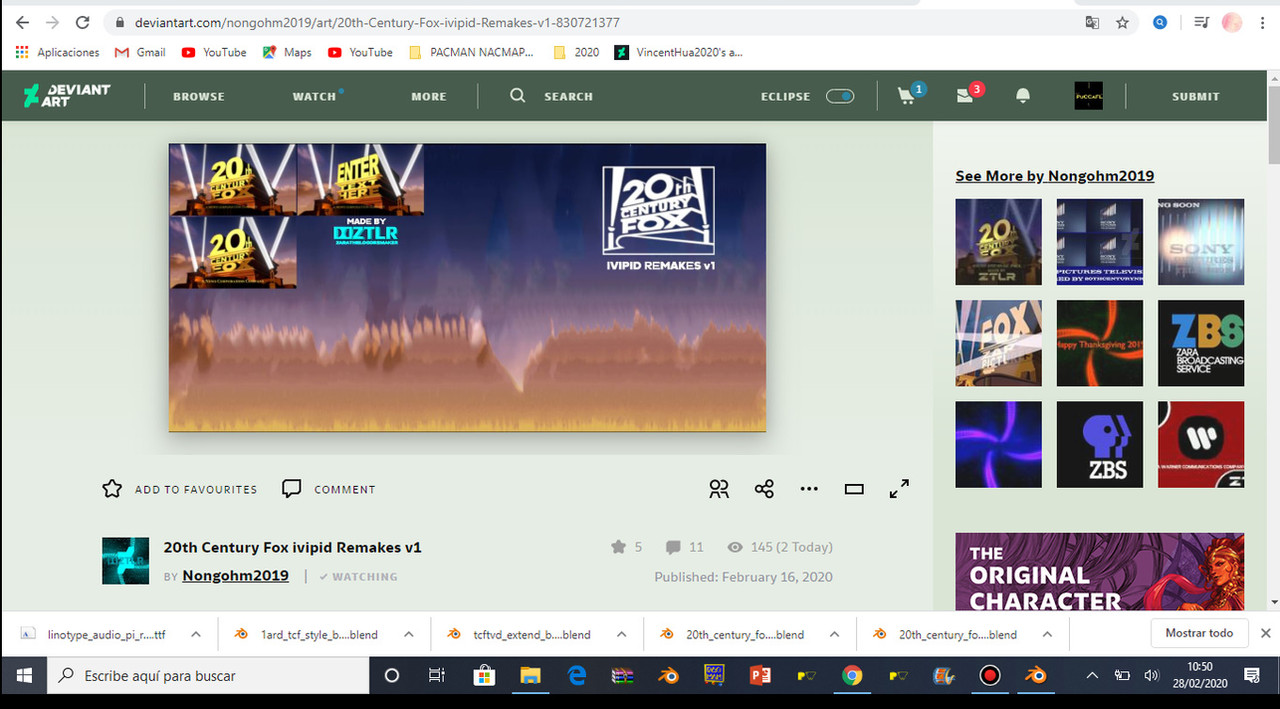Screen dimensions: 1280x709
Task: Click the red recorder taskbar icon
Action: pos(990,676)
